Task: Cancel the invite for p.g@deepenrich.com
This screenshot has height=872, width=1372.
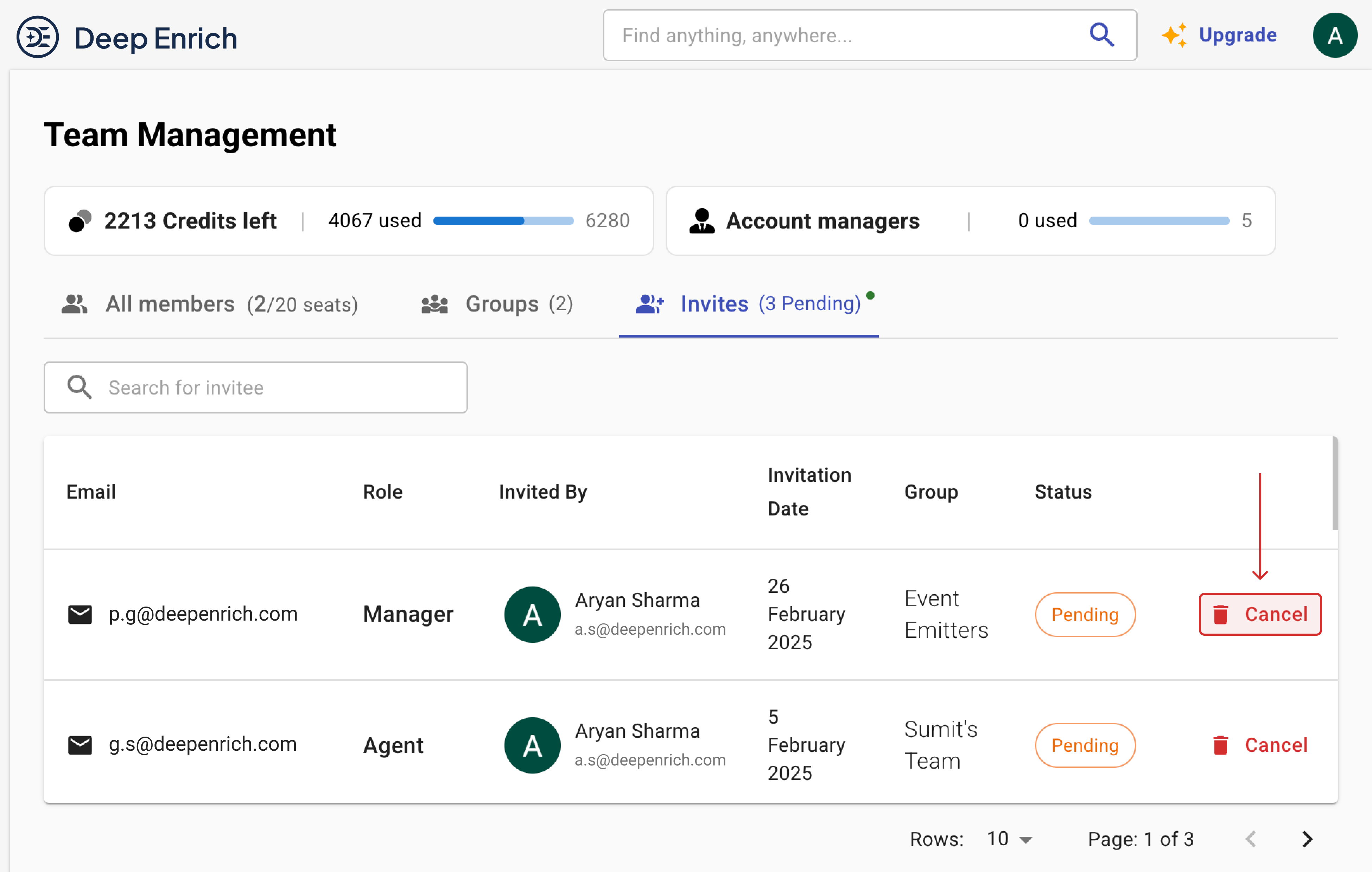Action: pos(1260,615)
